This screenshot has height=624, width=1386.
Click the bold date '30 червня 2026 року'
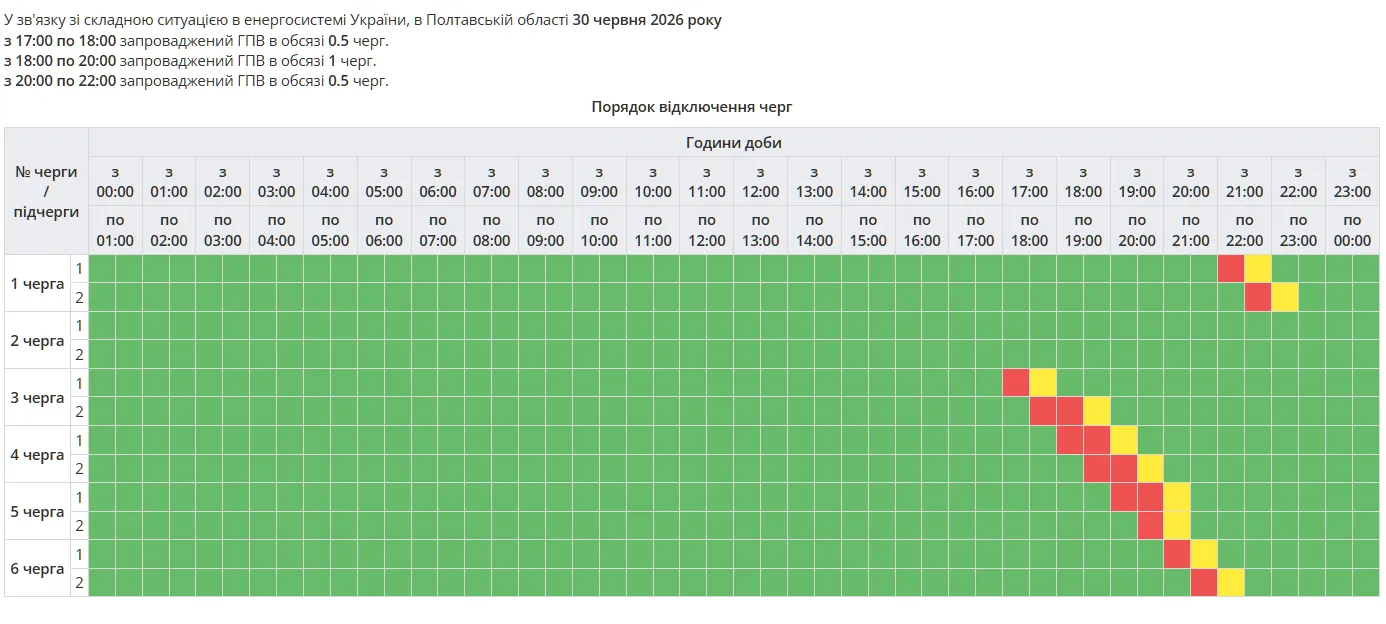pyautogui.click(x=647, y=20)
